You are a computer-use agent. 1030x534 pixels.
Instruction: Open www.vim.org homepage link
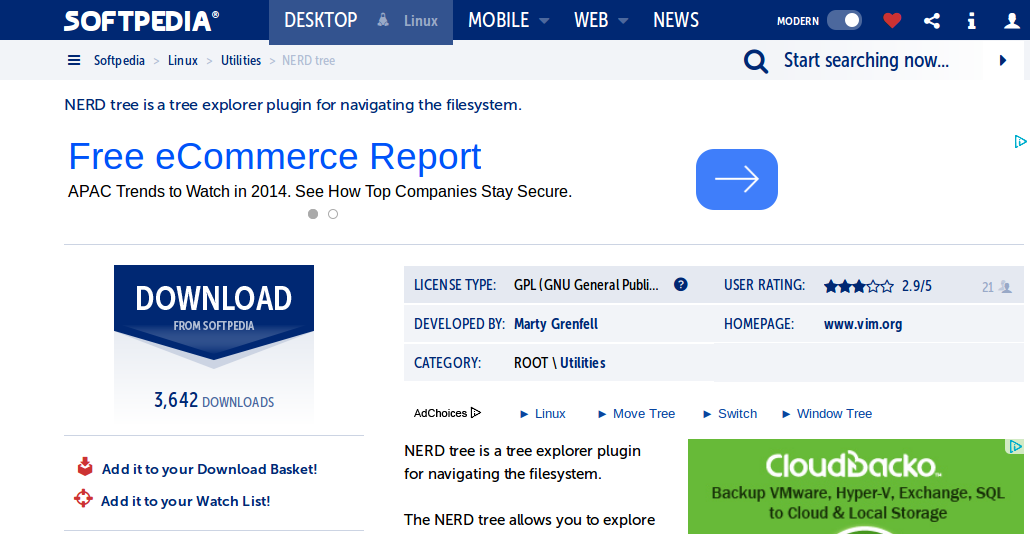(862, 324)
